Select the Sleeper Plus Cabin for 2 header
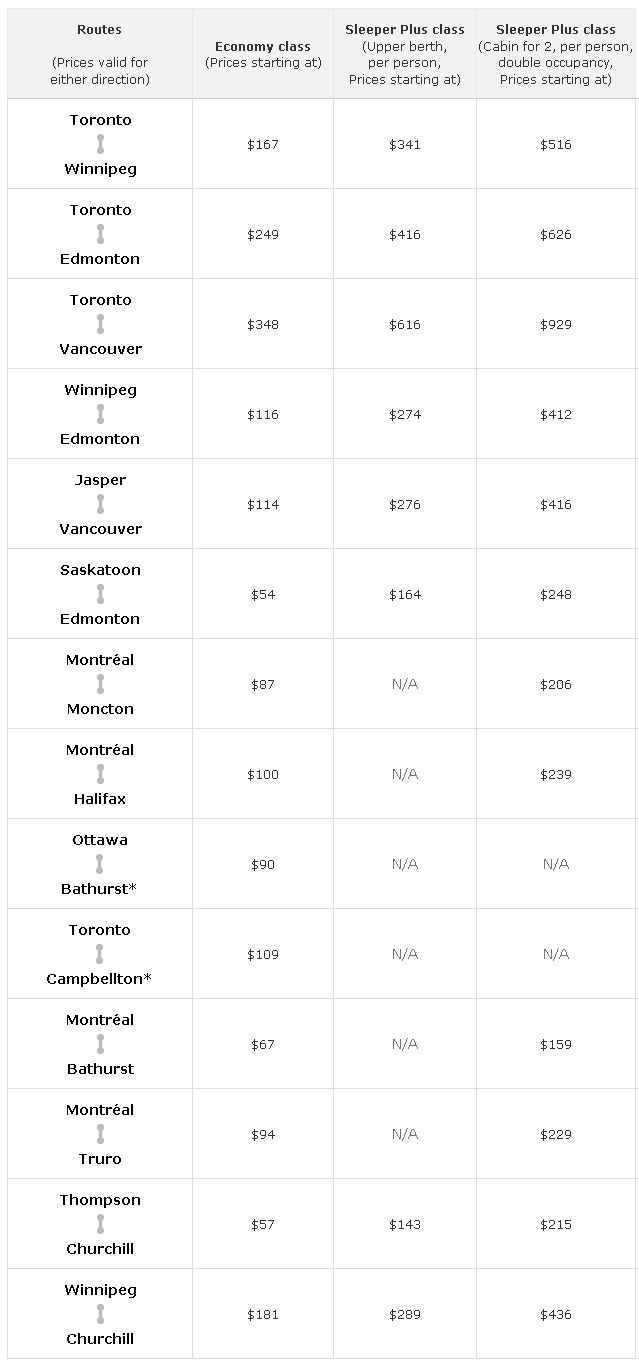The height and width of the screenshot is (1365, 639). tap(556, 55)
